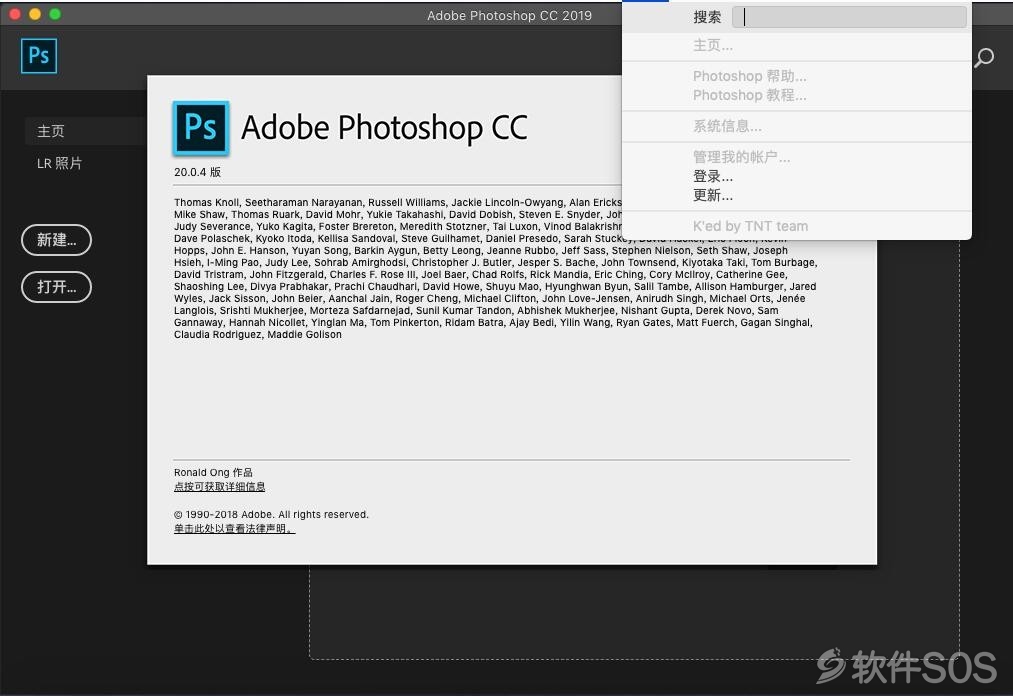Click the Adobe Photoshop CC title text

pyautogui.click(x=384, y=127)
